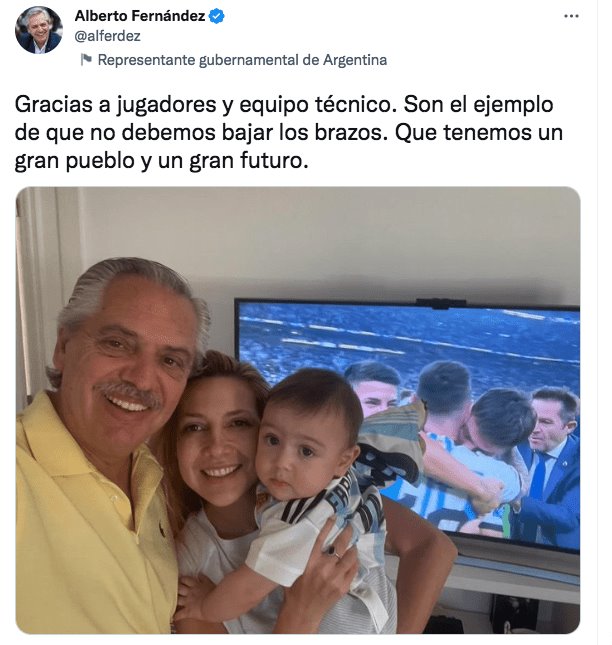Click the 'Representante gubernamental de Argentina' label
The image size is (612, 645).
pos(242,60)
